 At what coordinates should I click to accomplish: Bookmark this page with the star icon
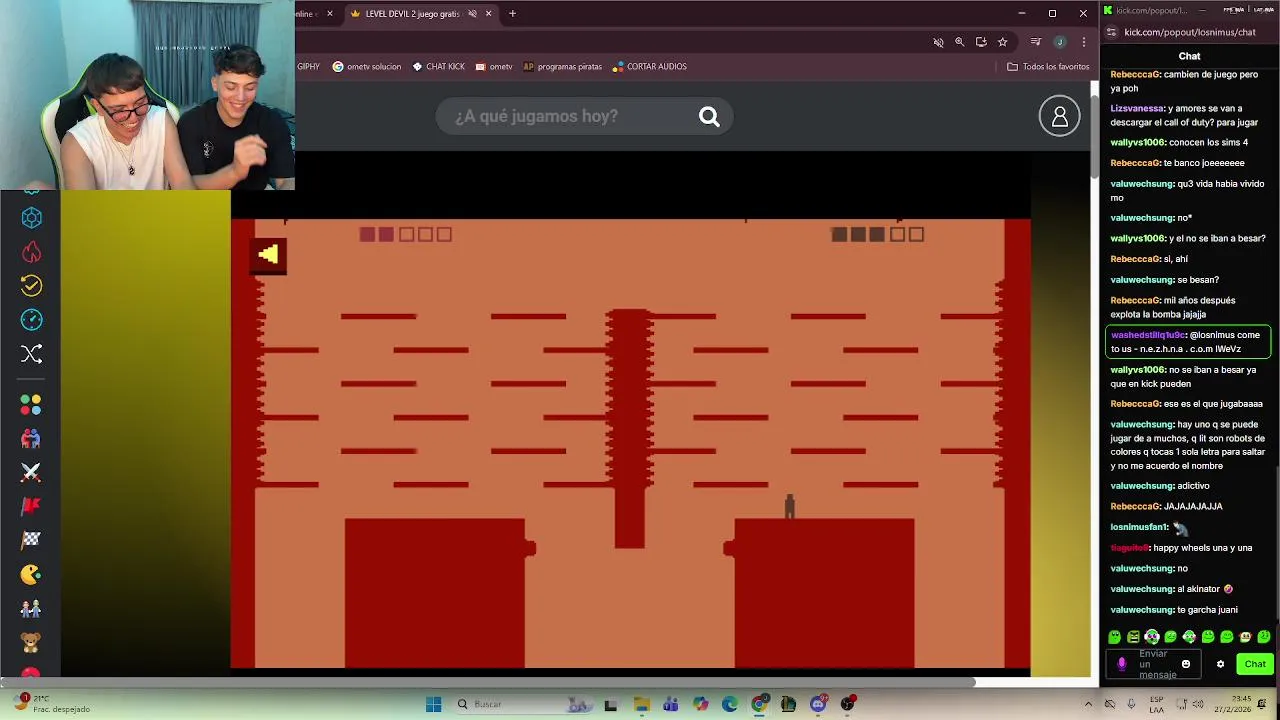[x=1002, y=42]
